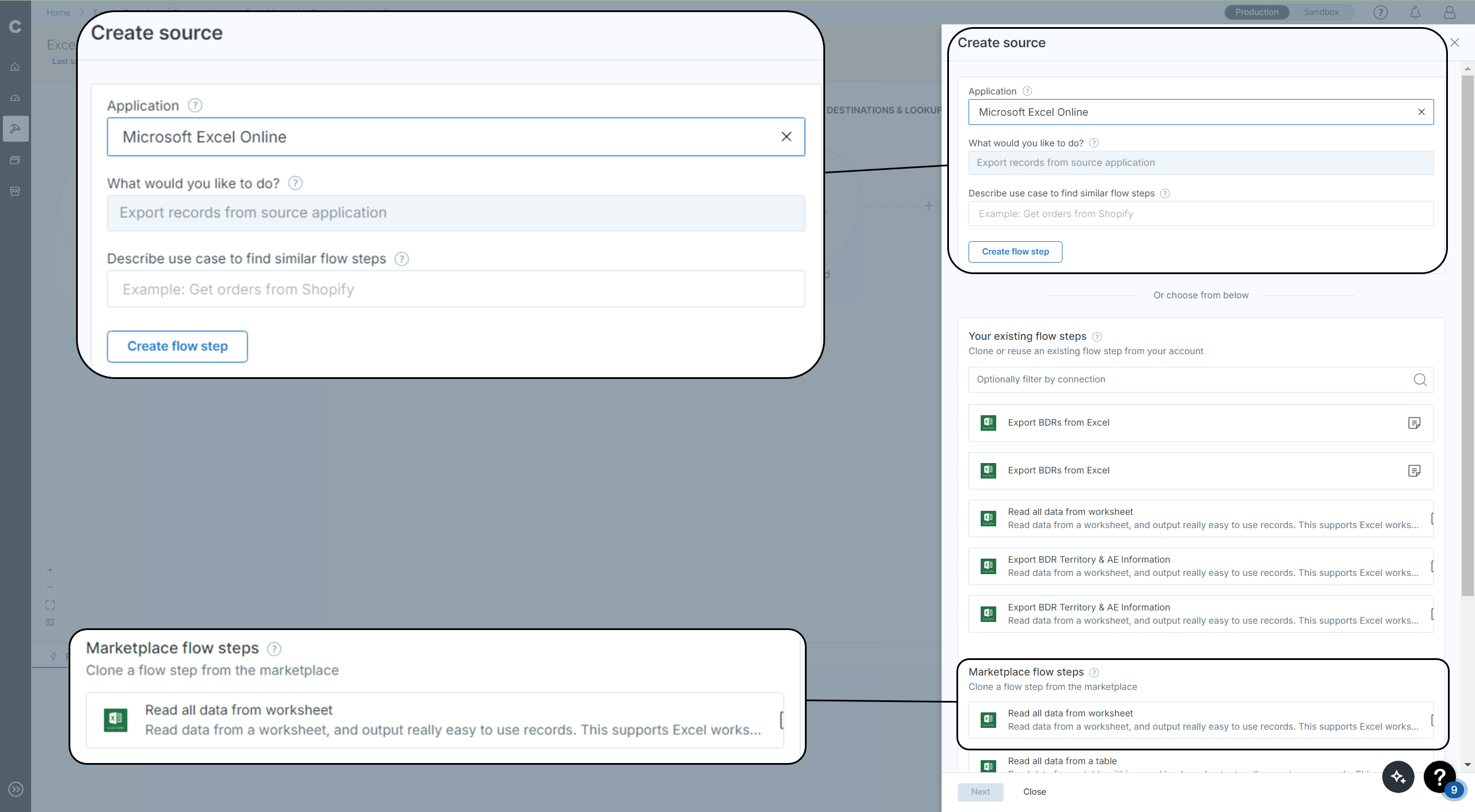Go to Home breadcrumb
The image size is (1475, 812).
point(58,12)
